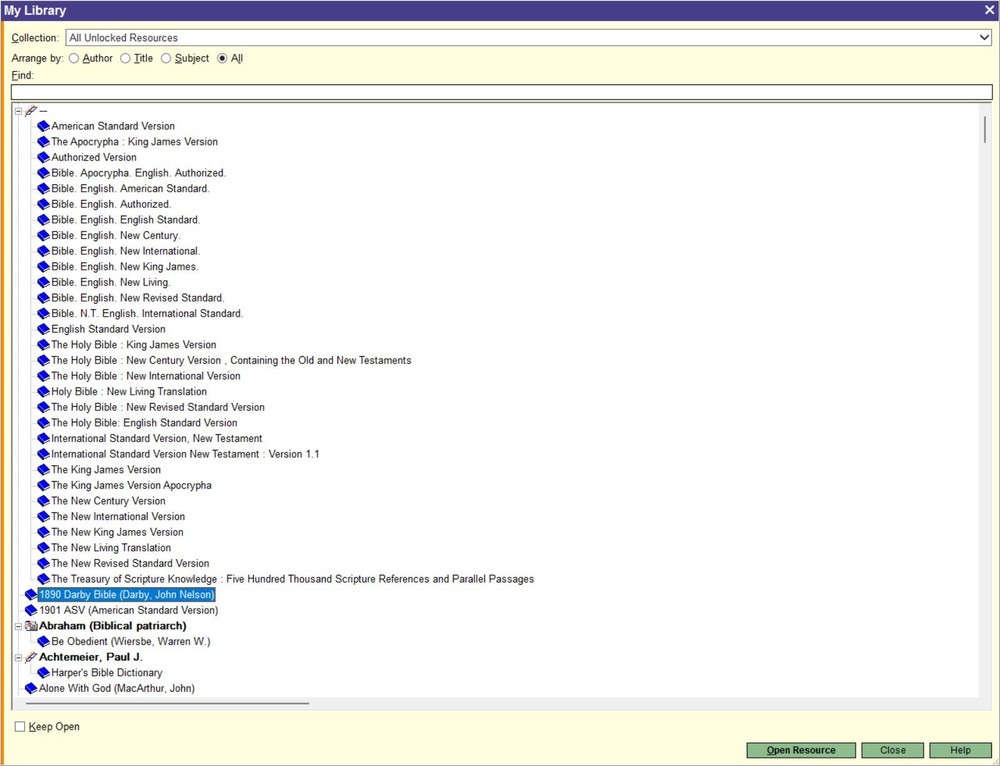Screen dimensions: 1000x766
Task: Collapse the Achtemeier, Paul J. node
Action: (18, 657)
